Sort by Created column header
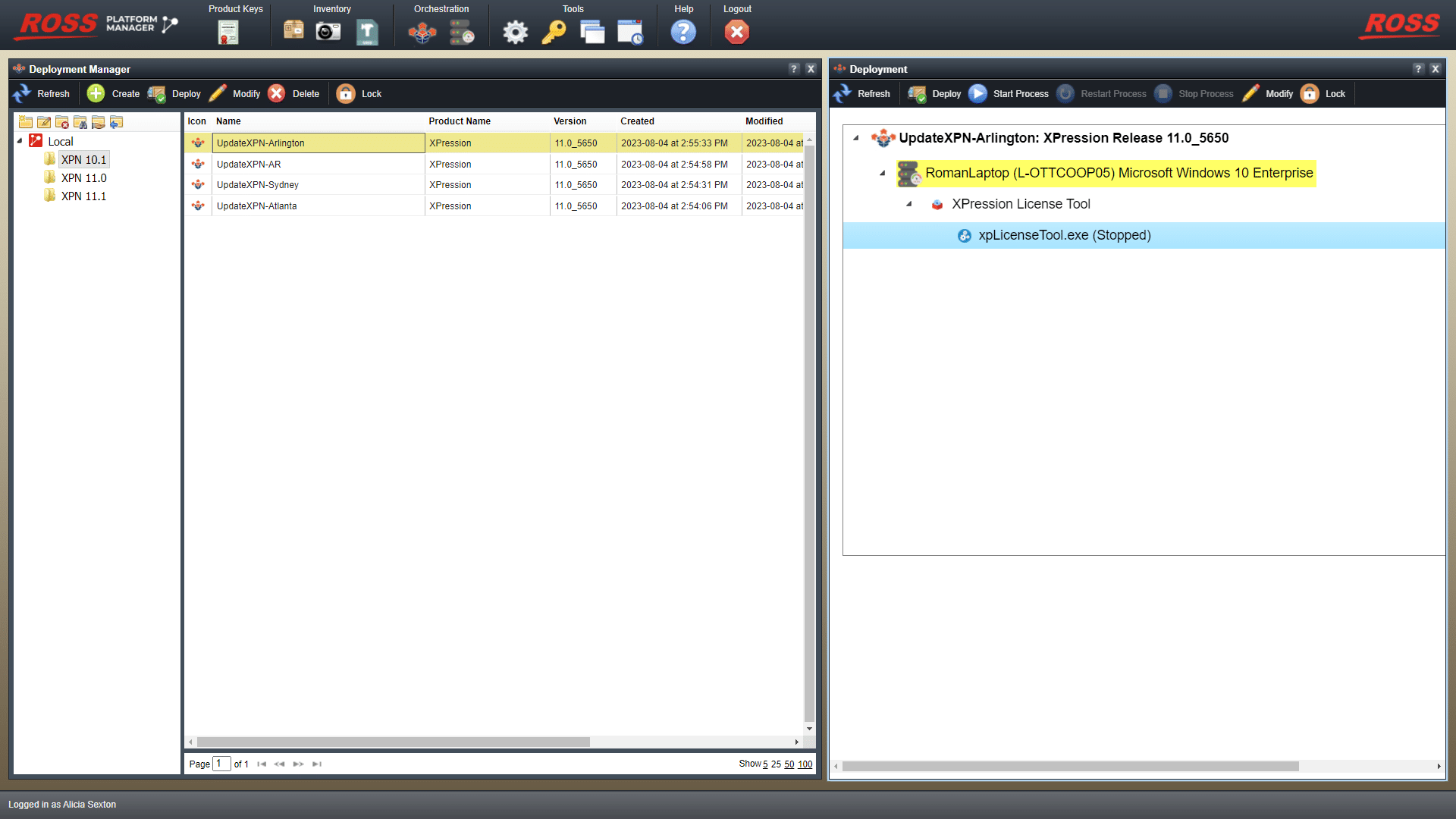The width and height of the screenshot is (1456, 819). [637, 121]
